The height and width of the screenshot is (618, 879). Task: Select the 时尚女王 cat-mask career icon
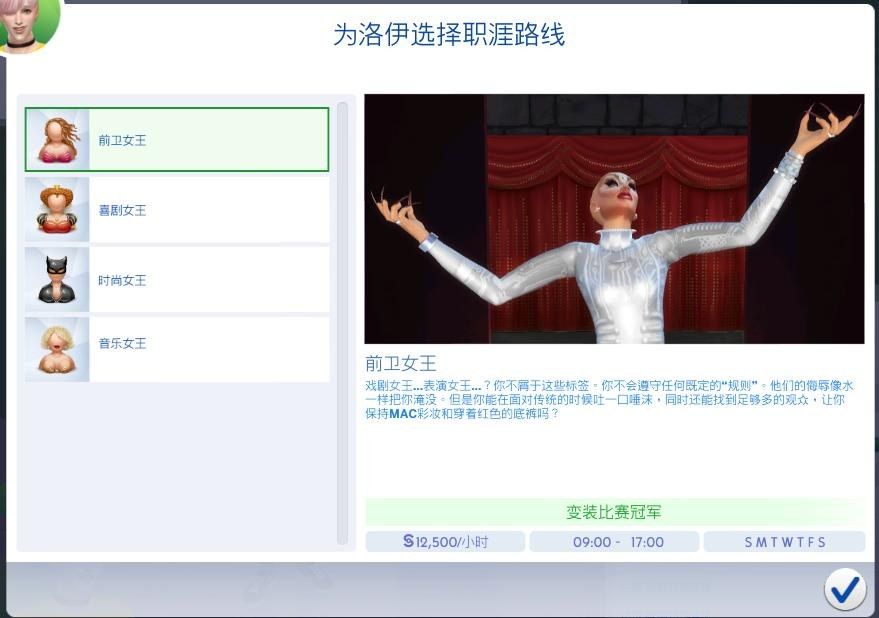click(57, 280)
